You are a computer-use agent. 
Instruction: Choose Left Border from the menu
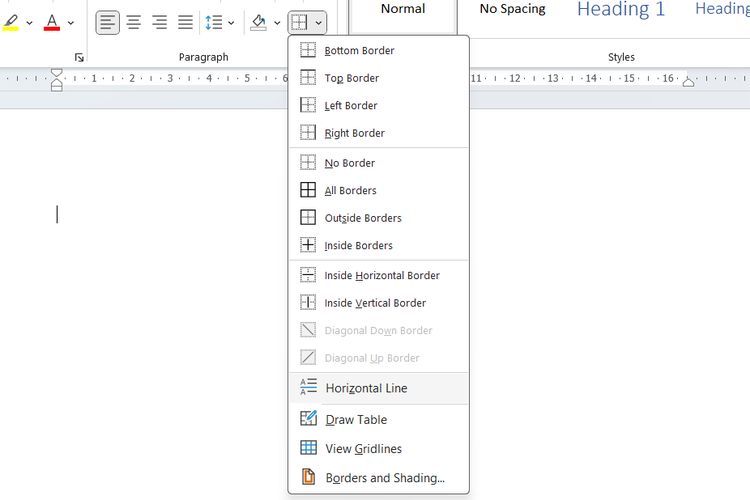[x=378, y=105]
